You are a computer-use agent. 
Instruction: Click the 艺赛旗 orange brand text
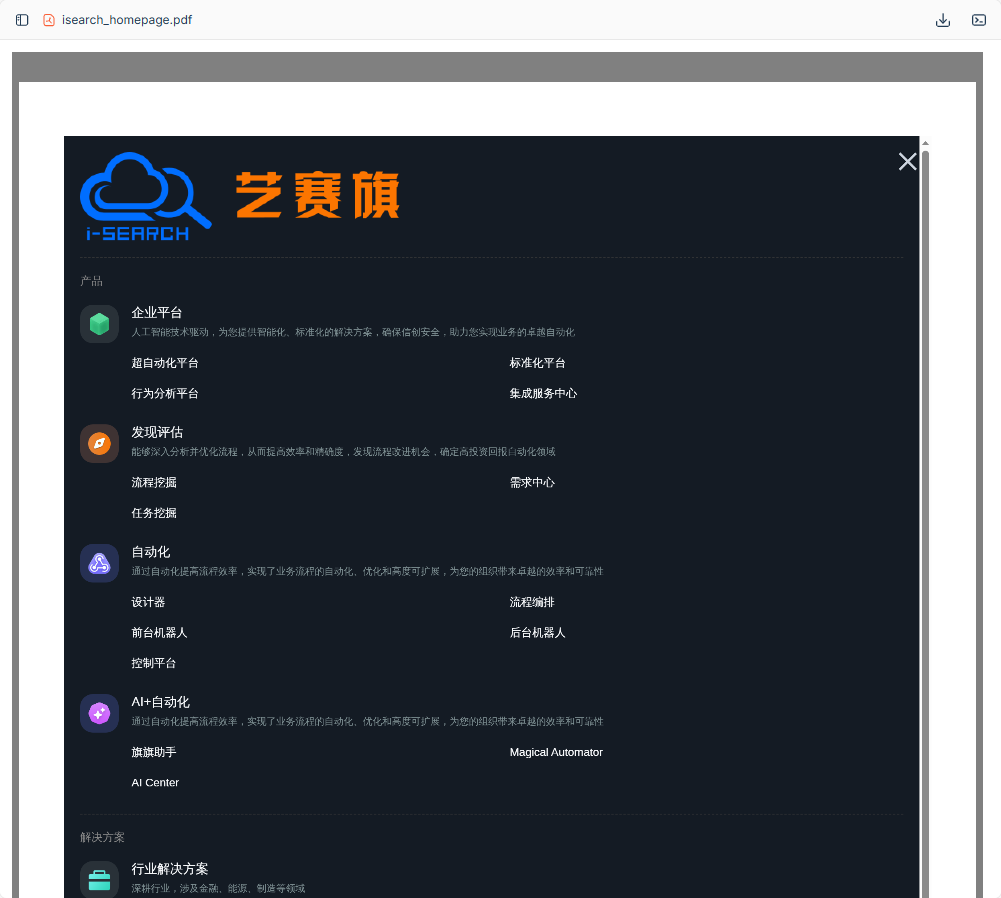tap(317, 195)
